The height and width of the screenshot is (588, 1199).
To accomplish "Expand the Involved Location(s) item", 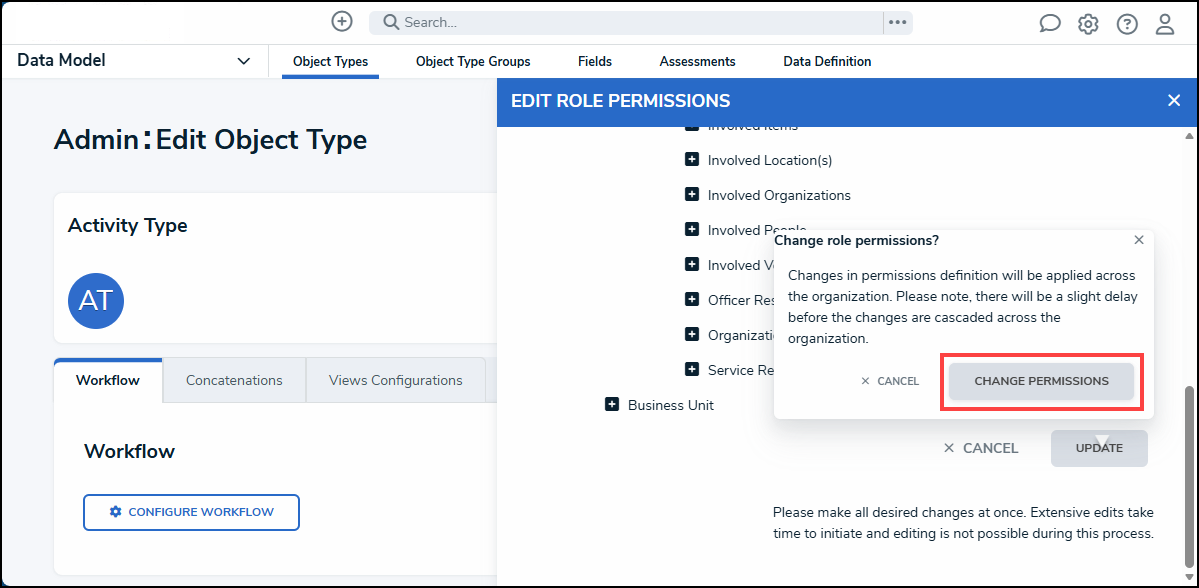I will [x=691, y=159].
